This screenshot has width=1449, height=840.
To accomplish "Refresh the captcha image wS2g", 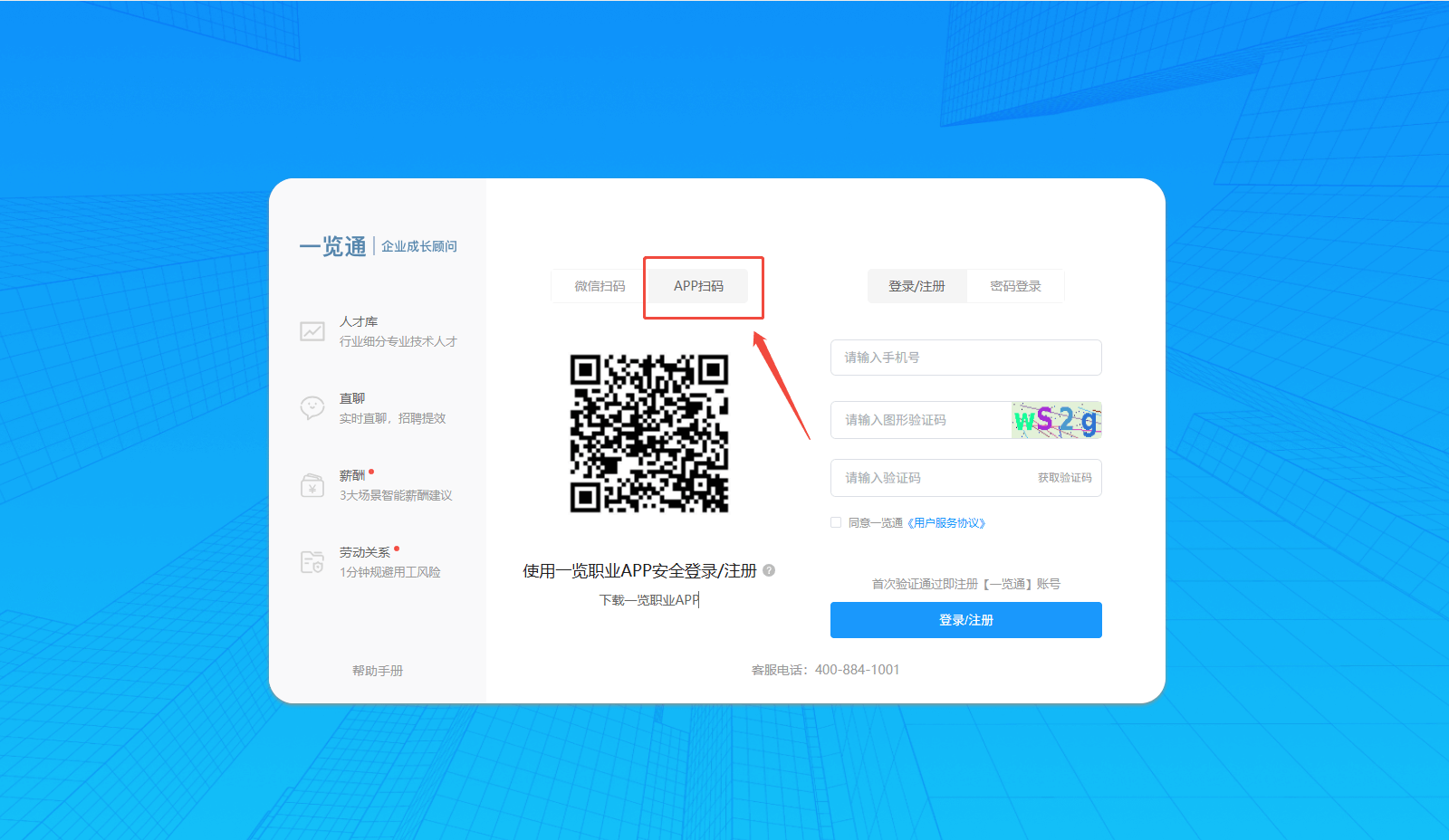I will [x=1057, y=420].
